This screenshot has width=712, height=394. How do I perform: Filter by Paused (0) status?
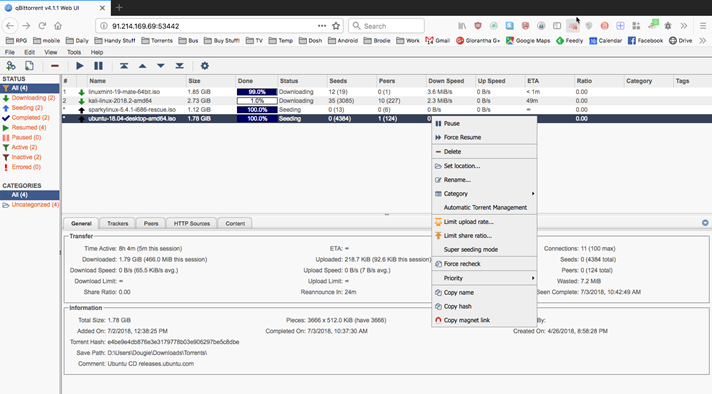pos(30,137)
